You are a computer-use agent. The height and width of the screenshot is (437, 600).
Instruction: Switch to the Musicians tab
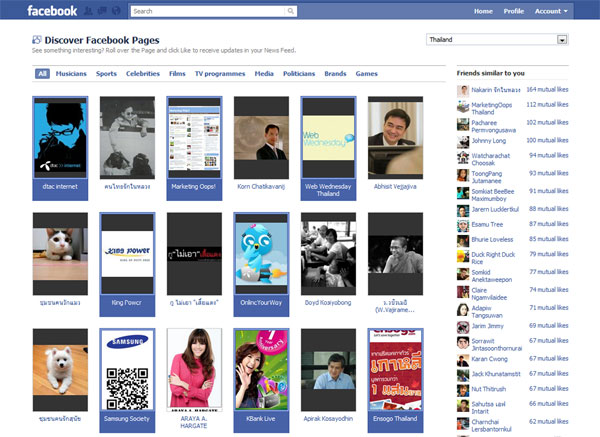click(71, 73)
